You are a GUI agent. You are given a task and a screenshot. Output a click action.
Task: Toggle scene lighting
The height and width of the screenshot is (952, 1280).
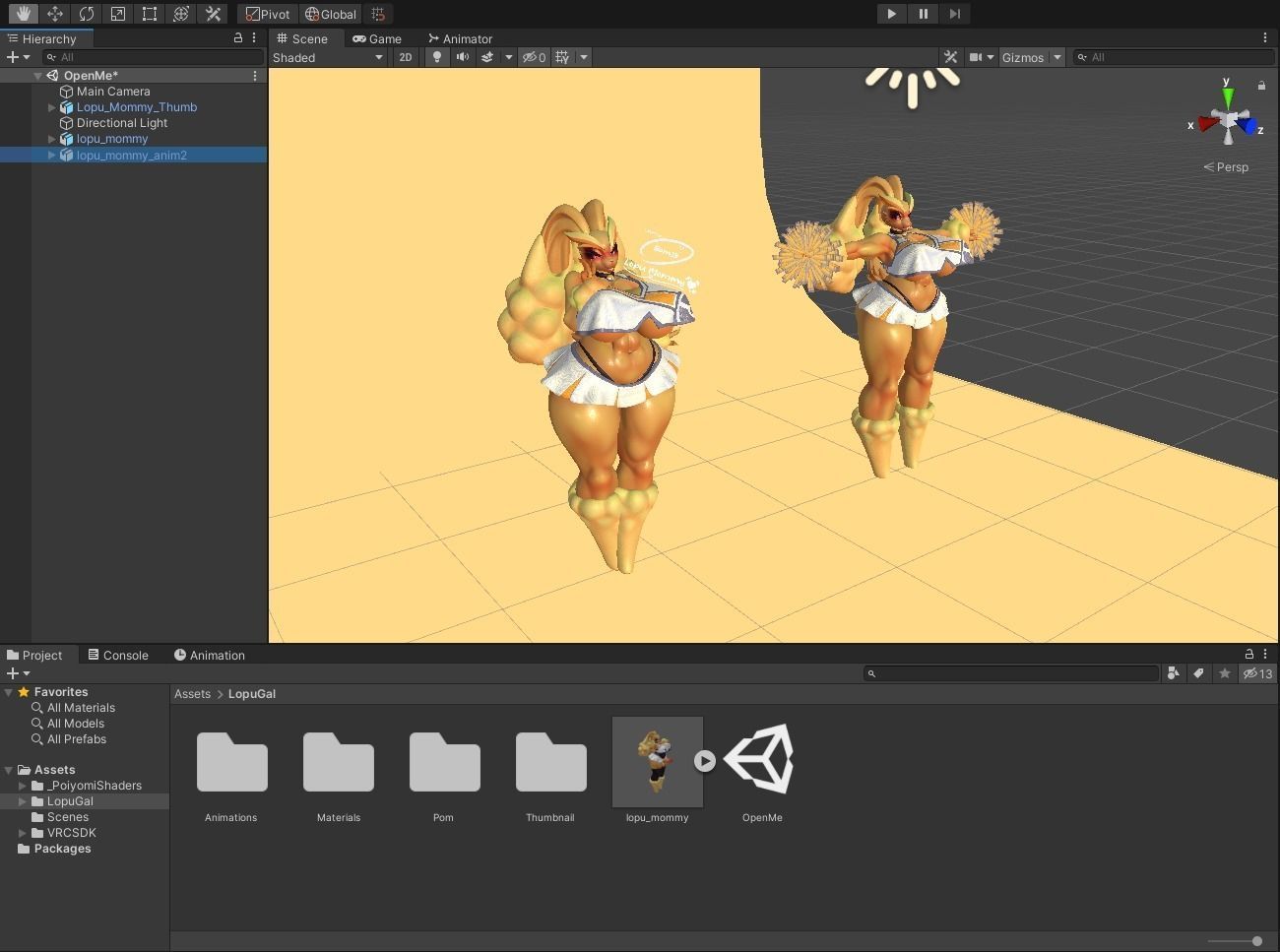pyautogui.click(x=437, y=57)
